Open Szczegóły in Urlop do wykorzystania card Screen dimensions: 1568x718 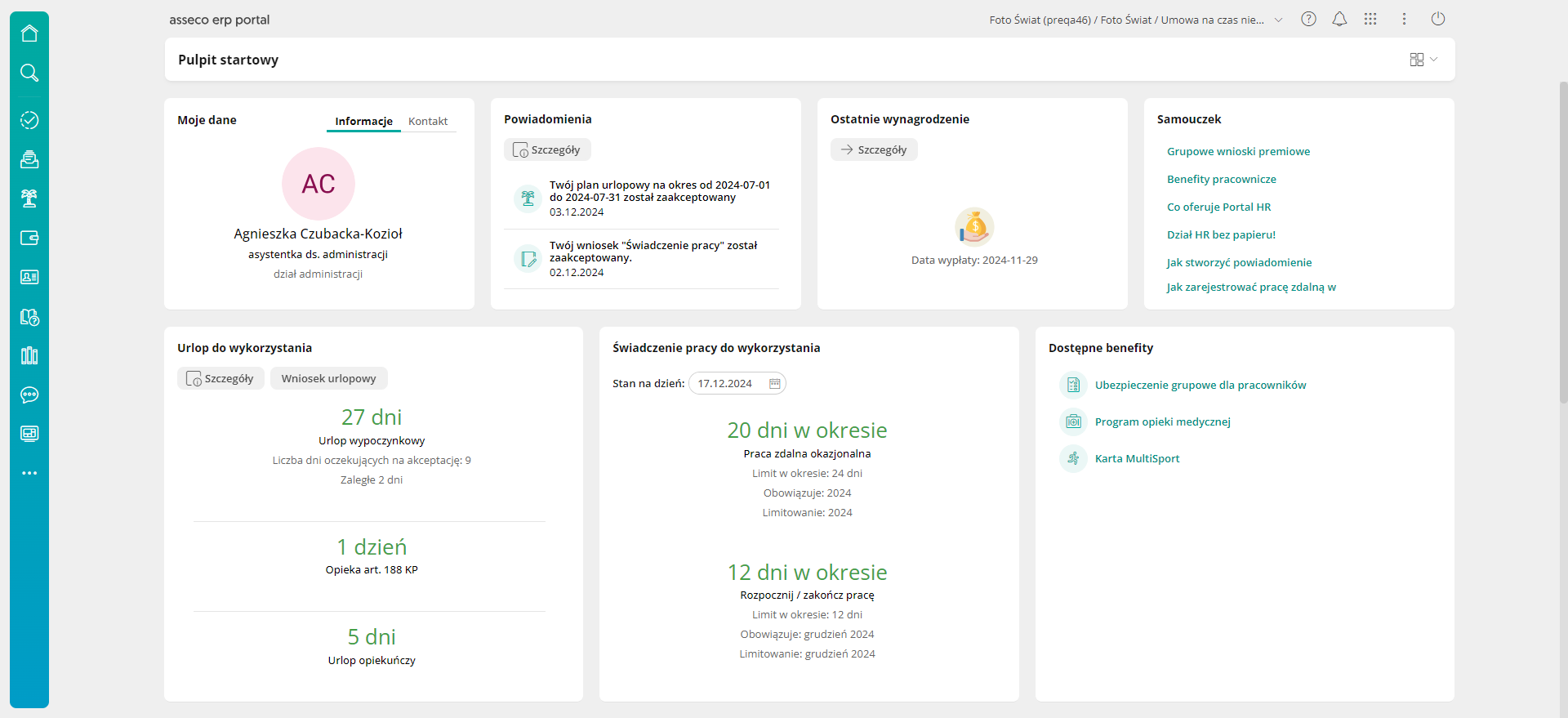220,378
